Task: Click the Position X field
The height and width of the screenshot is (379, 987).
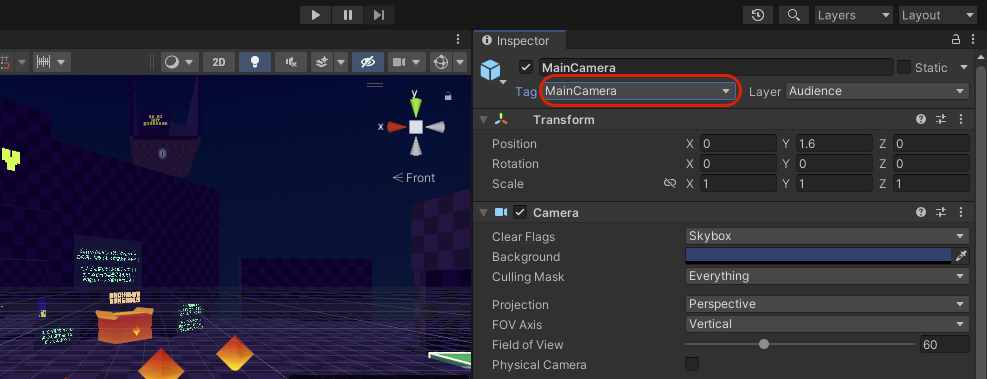Action: click(x=738, y=144)
